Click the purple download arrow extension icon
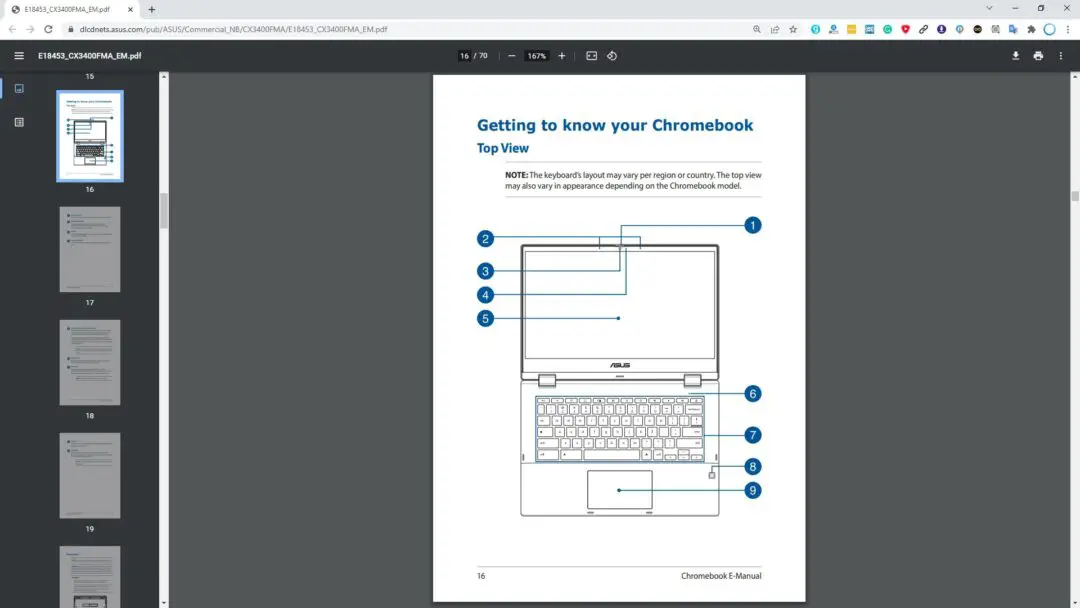 (x=942, y=30)
